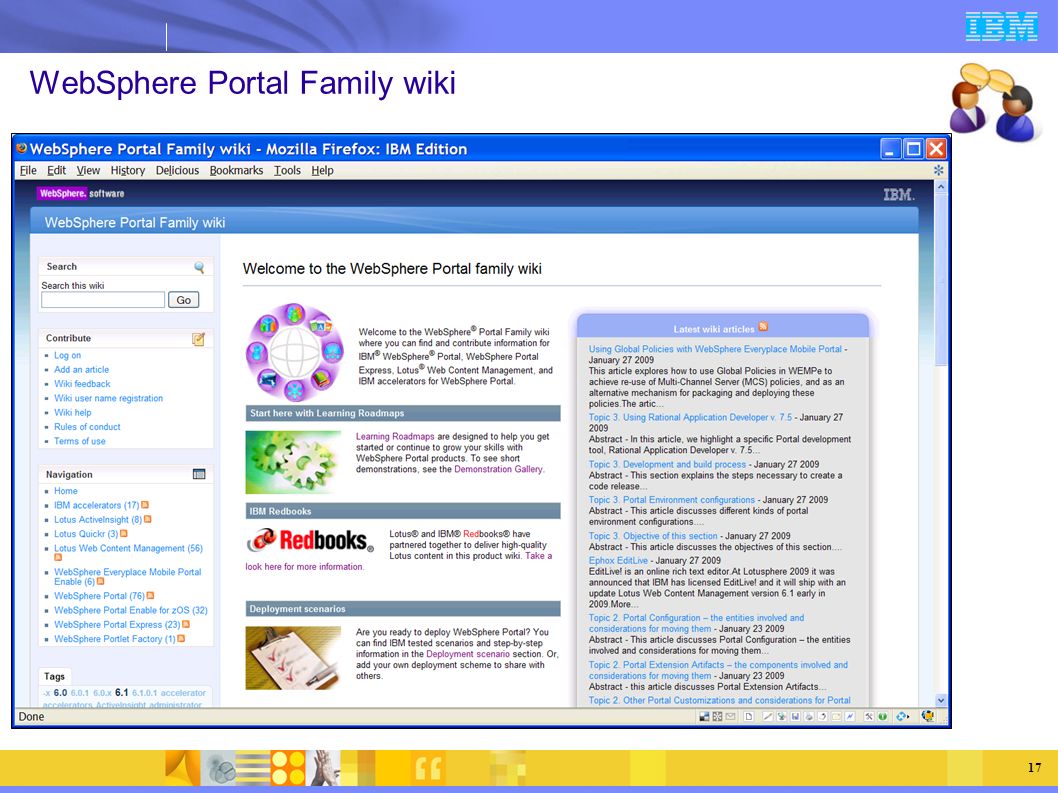Click the blank page icon in status bar
Image resolution: width=1058 pixels, height=793 pixels.
(748, 717)
